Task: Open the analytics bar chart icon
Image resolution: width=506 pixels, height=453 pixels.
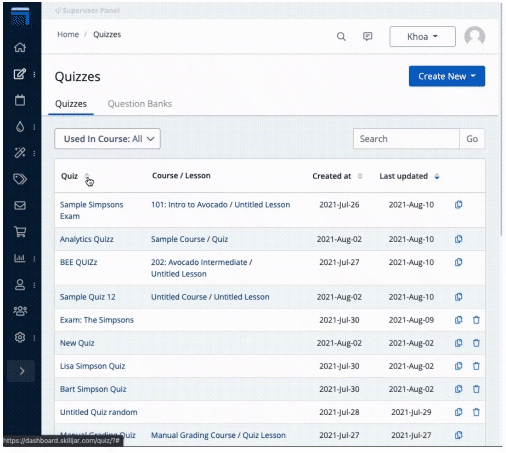Action: [20, 258]
